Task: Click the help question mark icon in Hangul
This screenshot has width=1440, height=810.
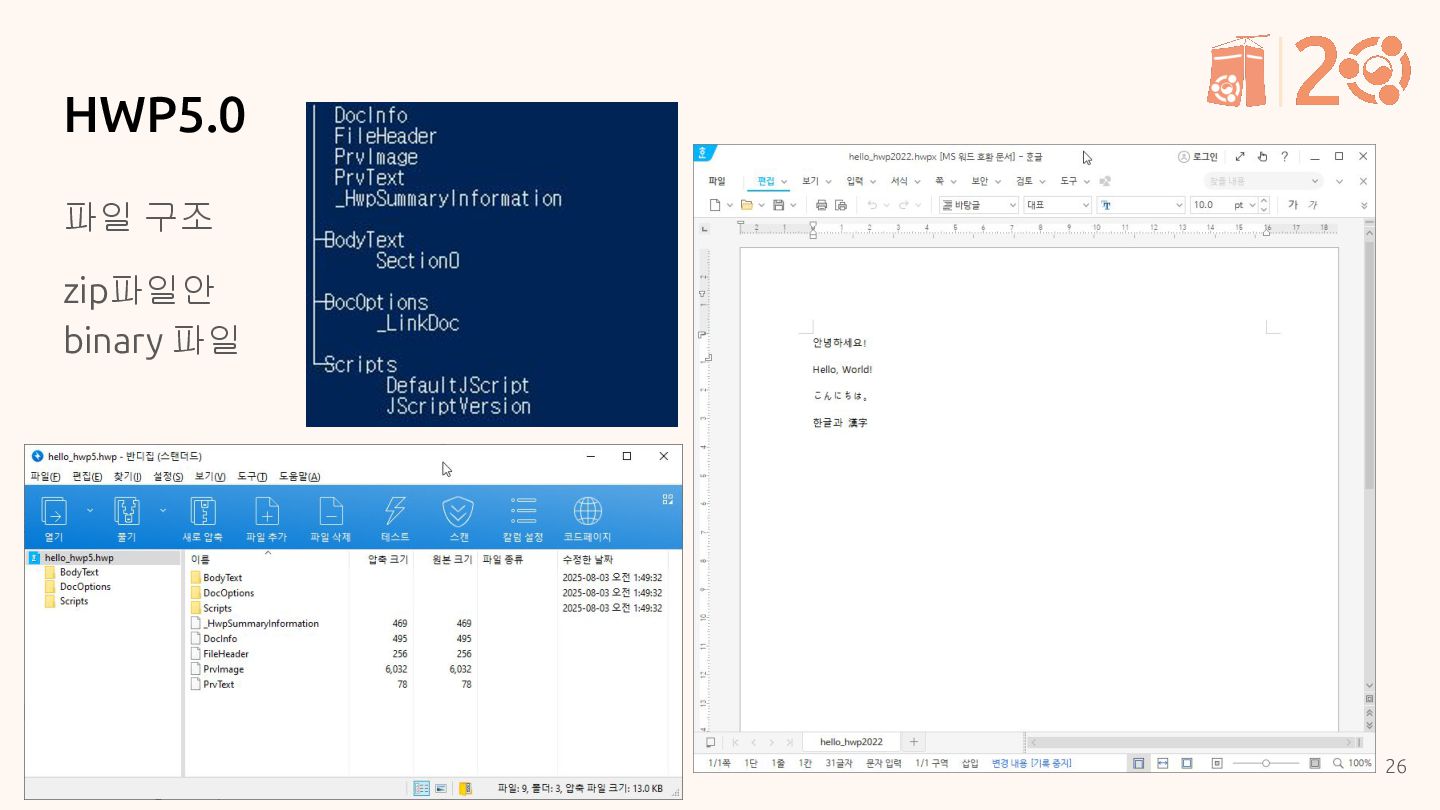Action: [x=1285, y=157]
